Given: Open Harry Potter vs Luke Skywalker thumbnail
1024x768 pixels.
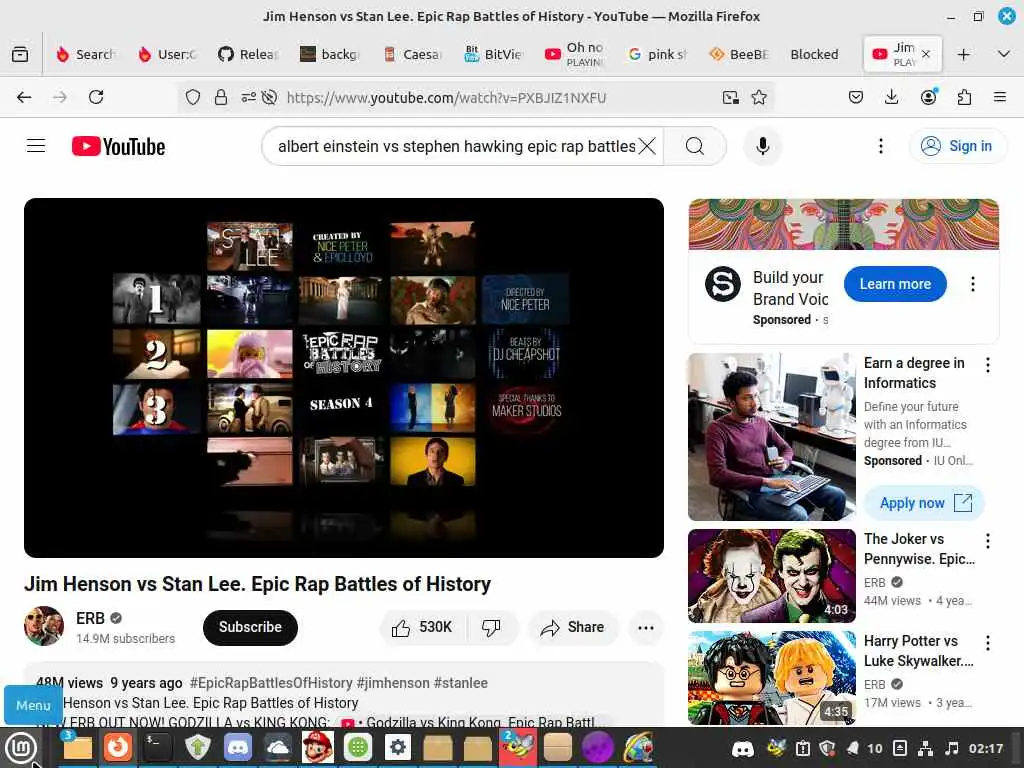Looking at the screenshot, I should 771,678.
